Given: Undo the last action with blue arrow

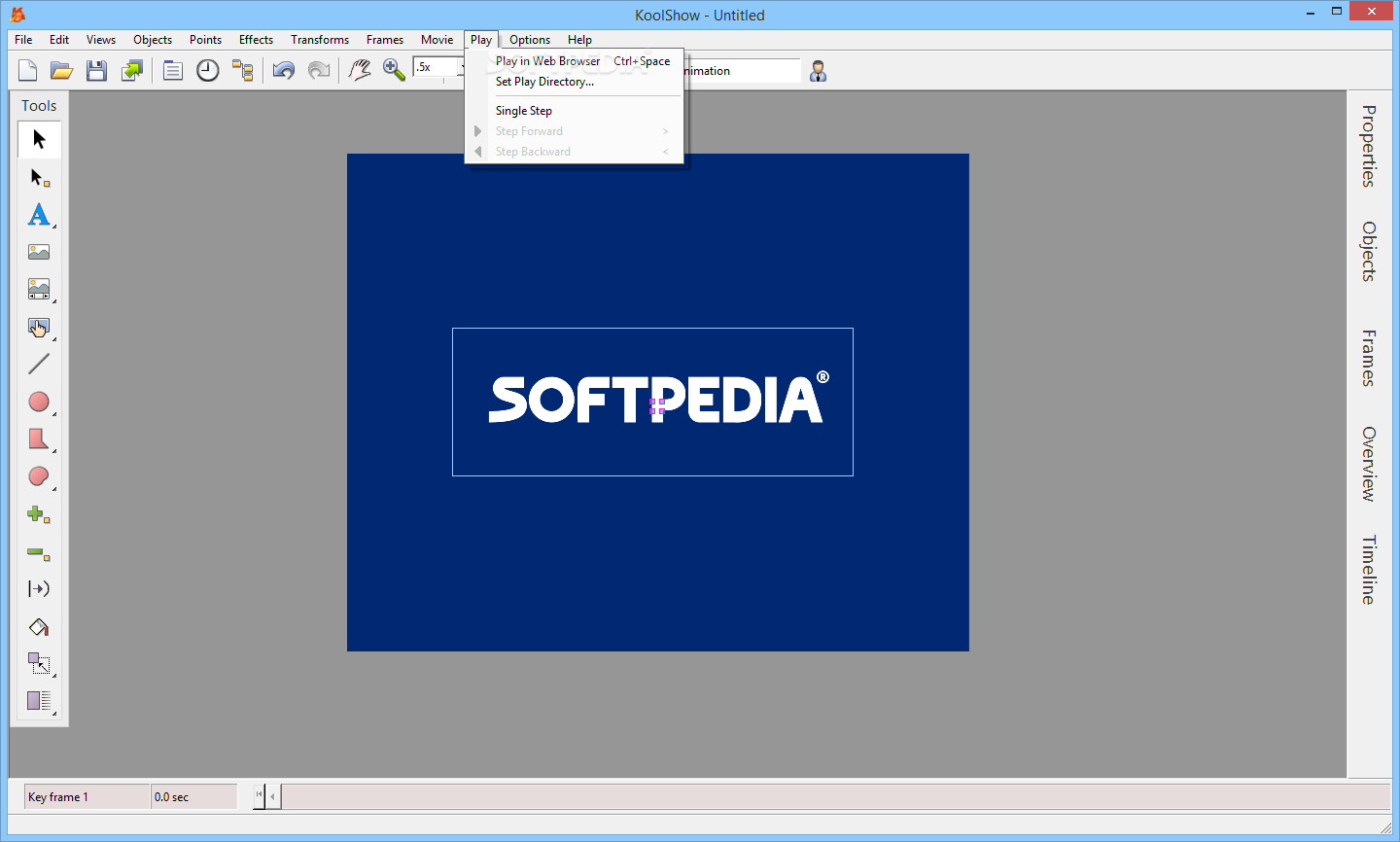Looking at the screenshot, I should coord(283,70).
